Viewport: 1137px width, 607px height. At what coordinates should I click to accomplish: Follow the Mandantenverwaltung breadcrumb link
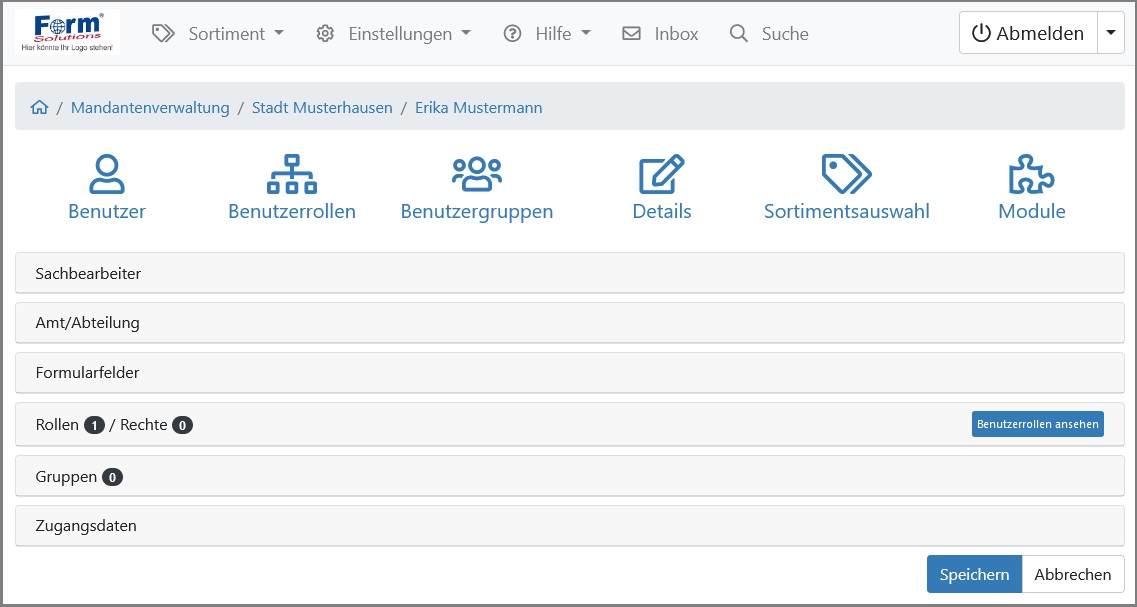[150, 108]
